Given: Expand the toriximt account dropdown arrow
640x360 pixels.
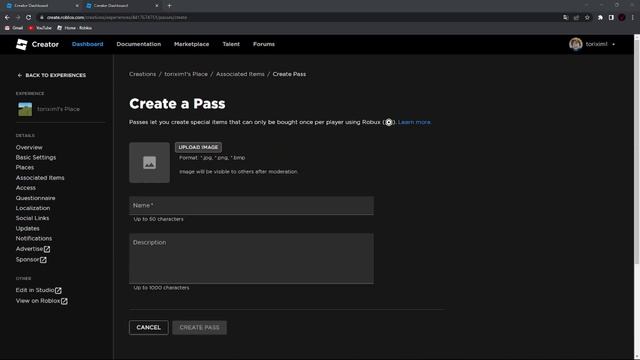Looking at the screenshot, I should (x=613, y=44).
